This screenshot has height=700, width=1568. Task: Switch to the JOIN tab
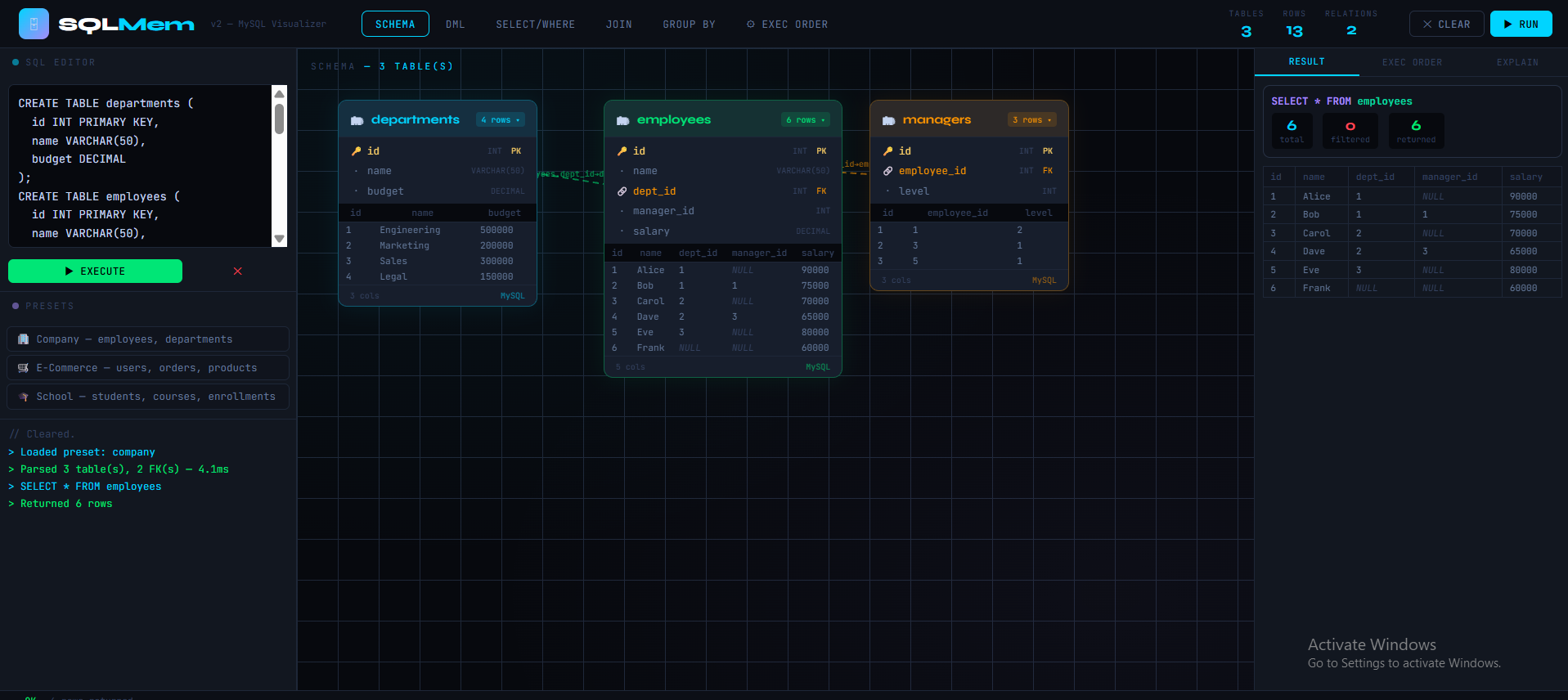[x=619, y=25]
